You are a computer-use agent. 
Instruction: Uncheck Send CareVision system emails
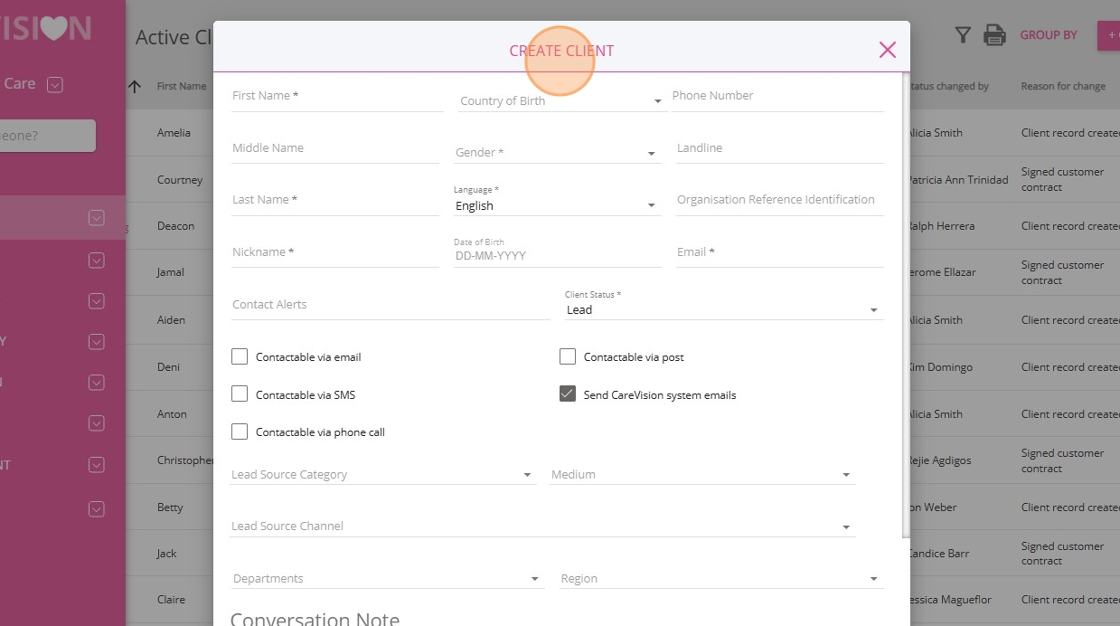(x=568, y=394)
